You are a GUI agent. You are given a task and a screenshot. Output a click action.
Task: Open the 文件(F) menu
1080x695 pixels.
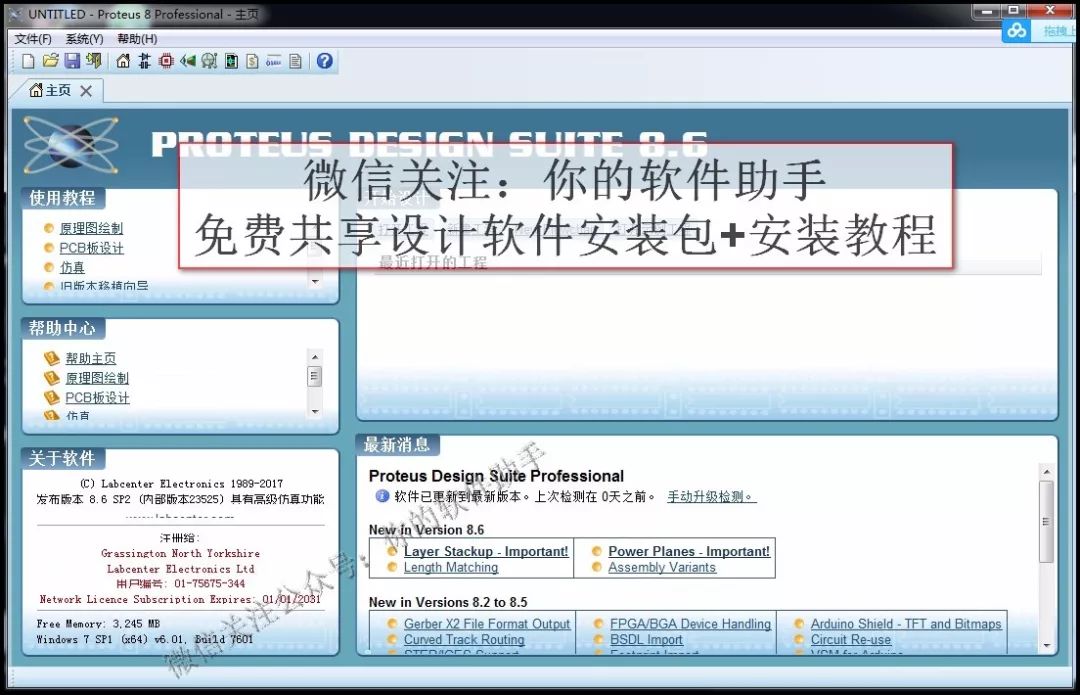(x=33, y=39)
